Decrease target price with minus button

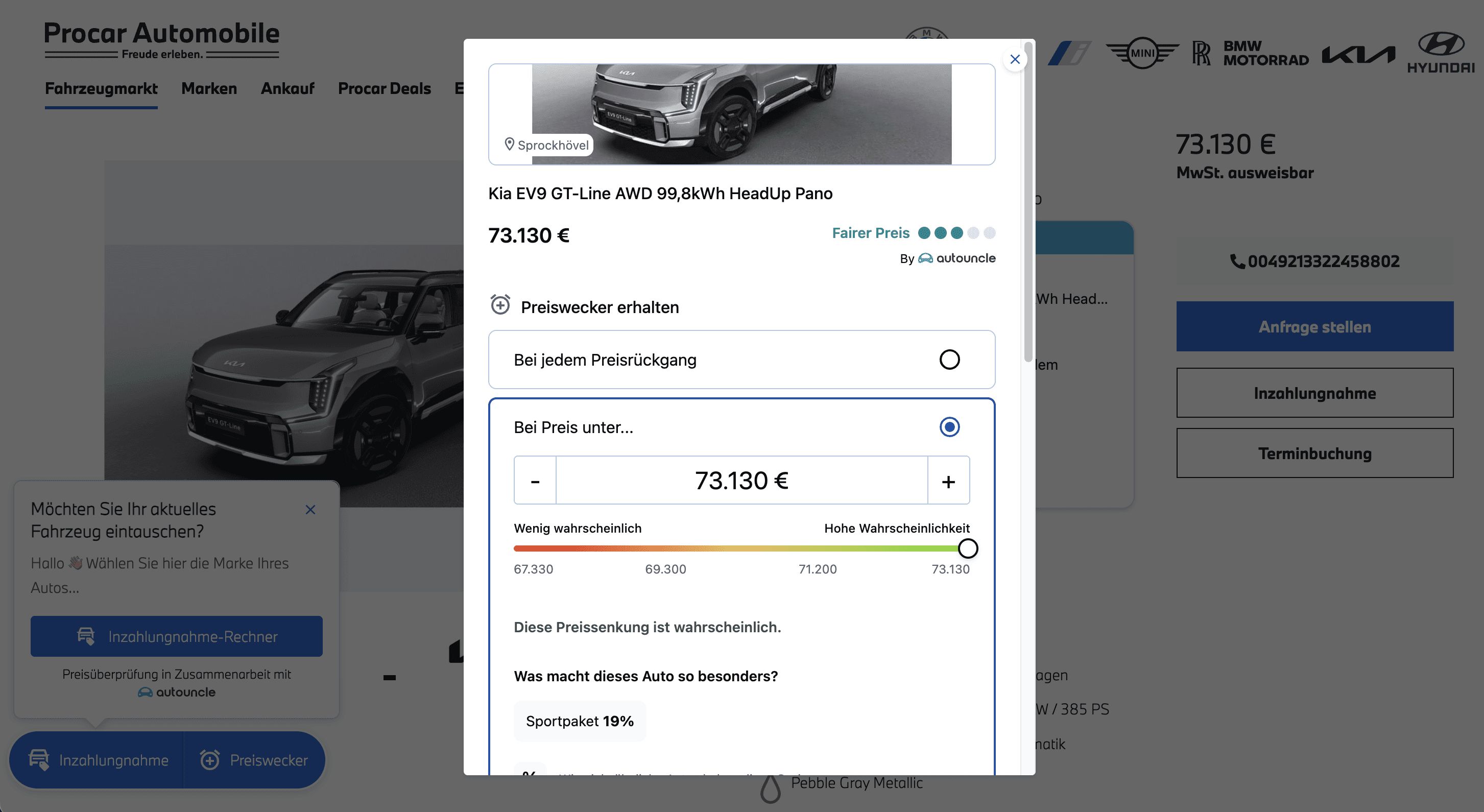tap(535, 481)
